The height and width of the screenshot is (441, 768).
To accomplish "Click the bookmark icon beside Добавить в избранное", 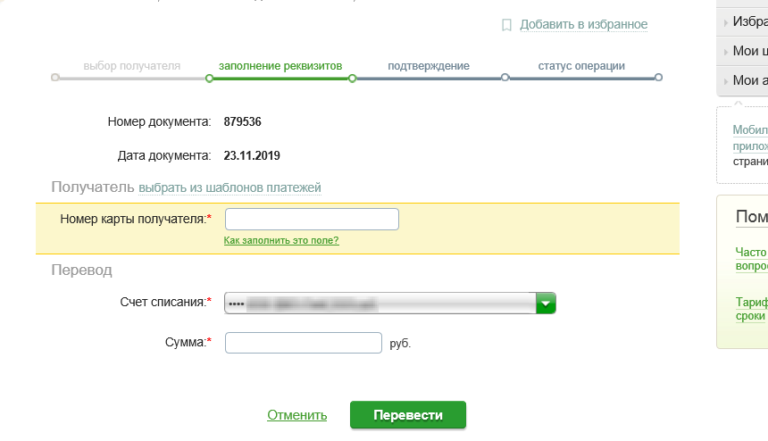I will point(507,25).
